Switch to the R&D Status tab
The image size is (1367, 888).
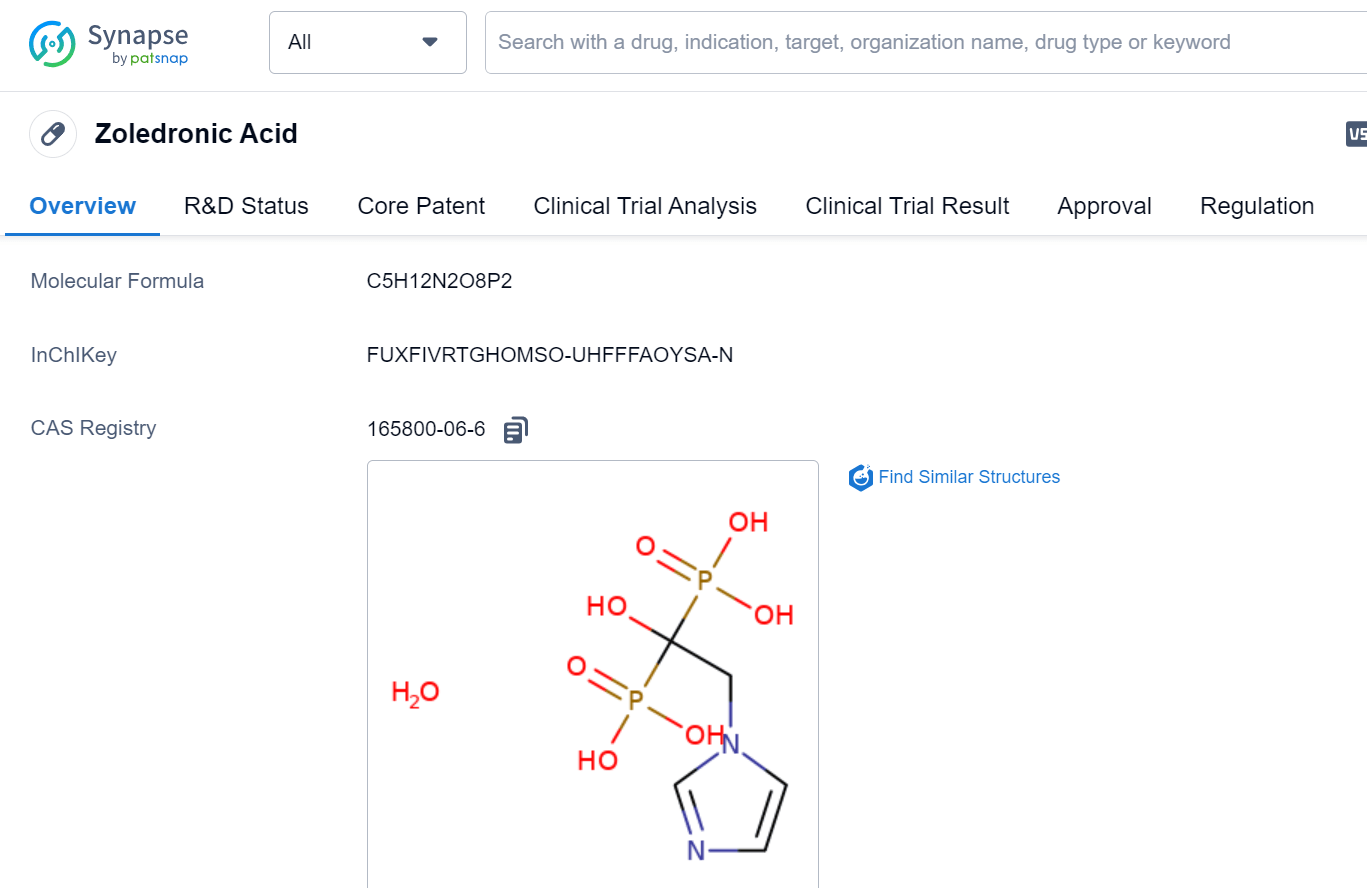pyautogui.click(x=246, y=205)
